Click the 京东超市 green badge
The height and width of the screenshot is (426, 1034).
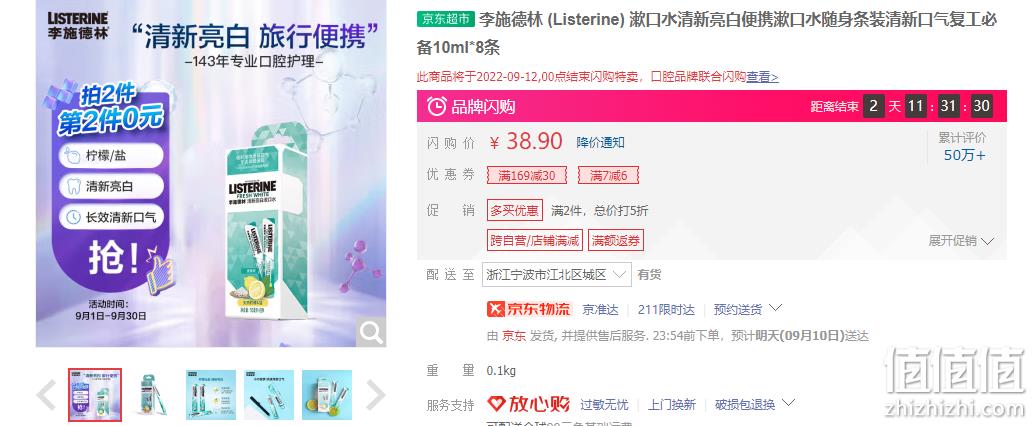446,19
